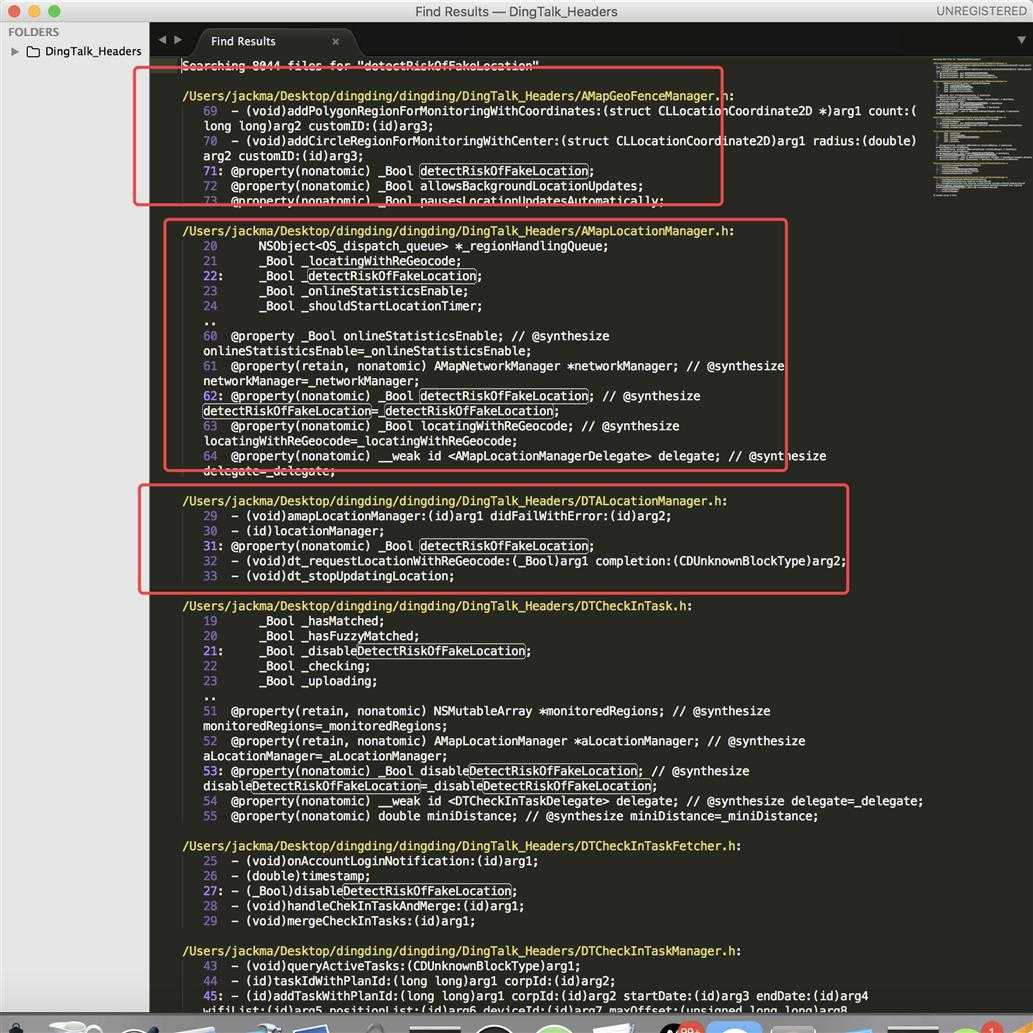This screenshot has width=1033, height=1033.
Task: Click line 52 AMapLocationManager aLocationManager property
Action: (x=504, y=749)
